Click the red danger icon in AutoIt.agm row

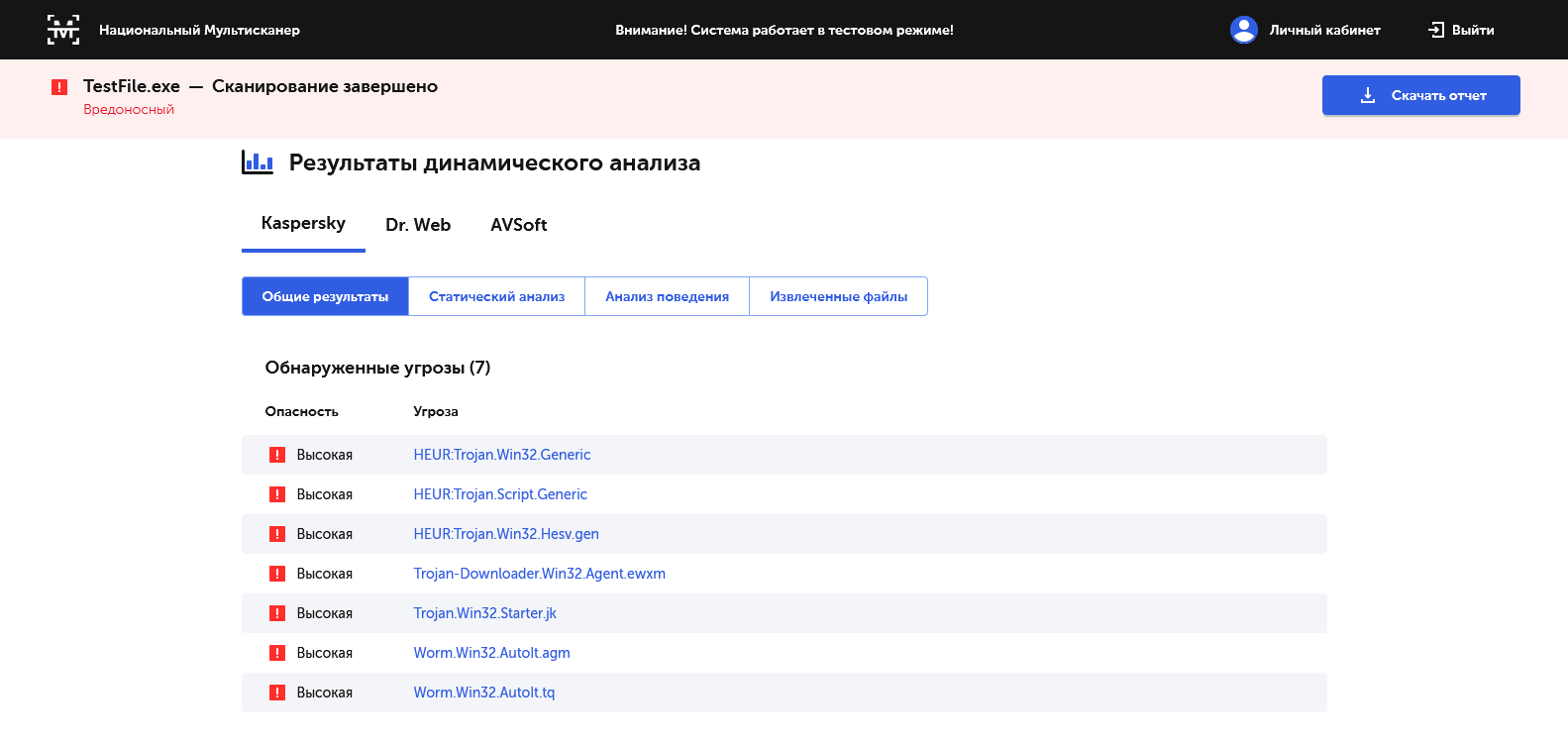click(277, 653)
